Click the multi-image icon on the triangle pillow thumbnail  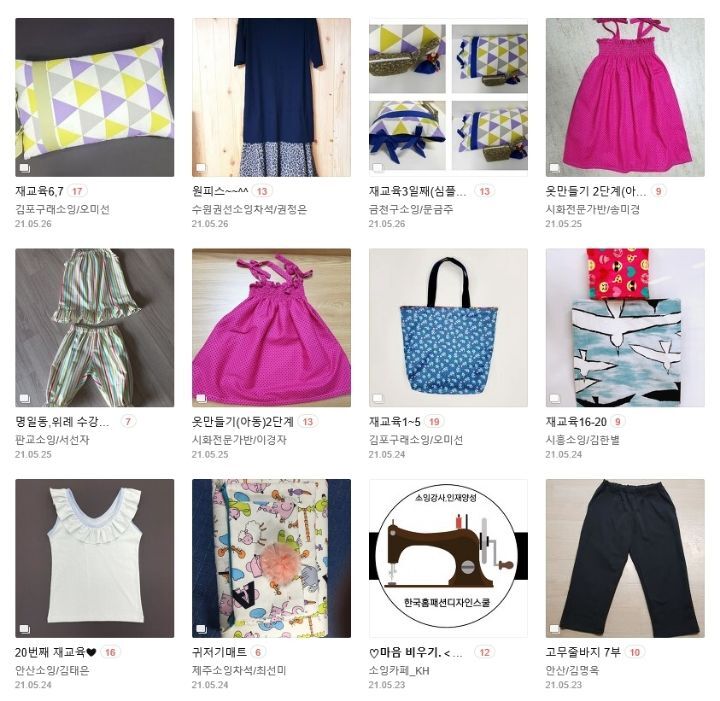(24, 168)
